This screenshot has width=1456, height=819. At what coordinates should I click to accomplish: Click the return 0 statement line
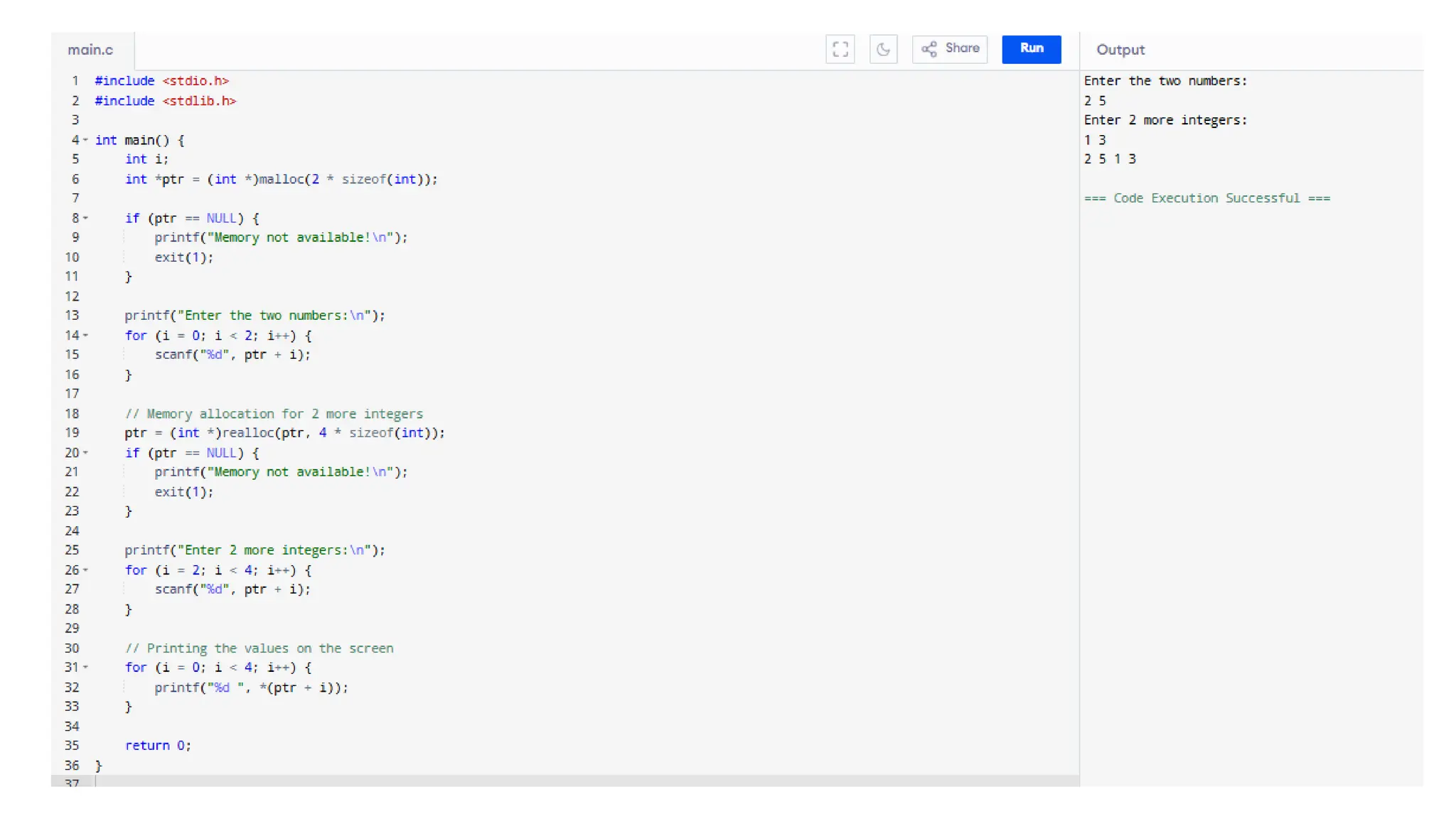tap(158, 746)
